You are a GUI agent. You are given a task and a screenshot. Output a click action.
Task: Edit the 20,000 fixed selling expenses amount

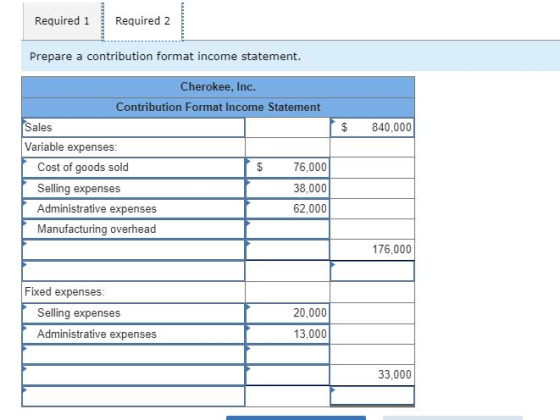pos(288,313)
